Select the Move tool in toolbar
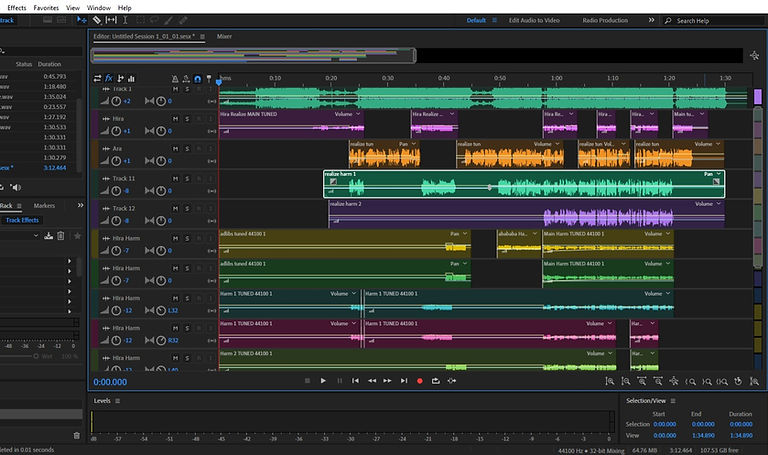Image resolution: width=768 pixels, height=455 pixels. [x=82, y=20]
